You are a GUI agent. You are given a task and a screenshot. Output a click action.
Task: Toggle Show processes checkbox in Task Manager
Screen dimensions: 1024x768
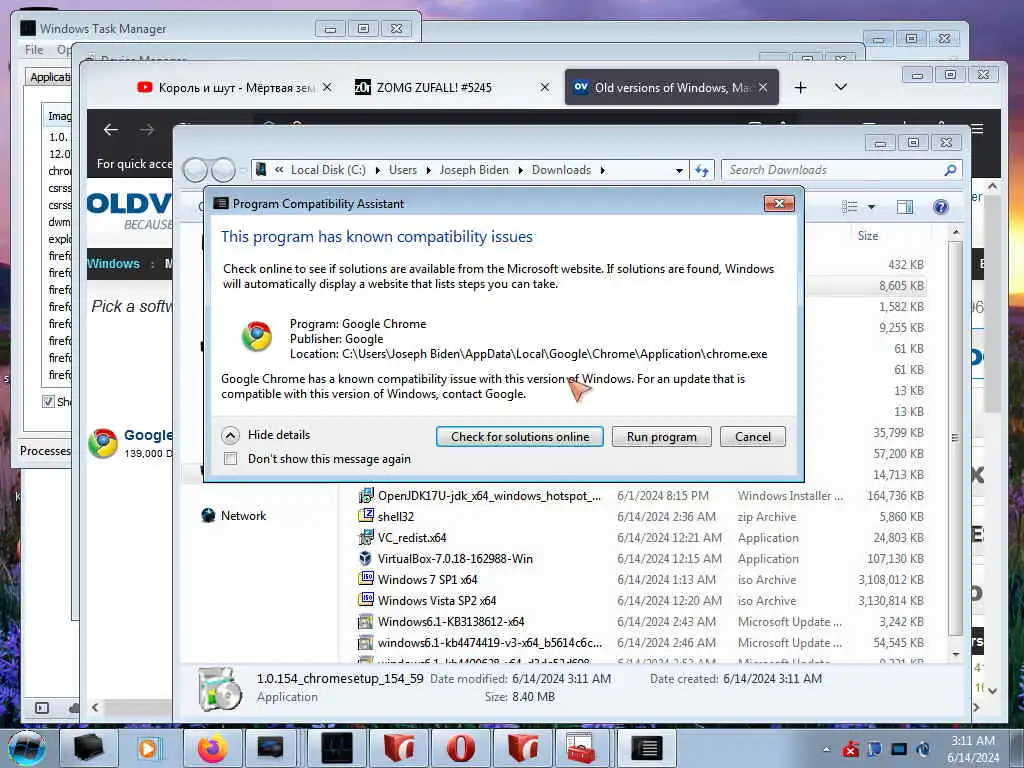[48, 401]
